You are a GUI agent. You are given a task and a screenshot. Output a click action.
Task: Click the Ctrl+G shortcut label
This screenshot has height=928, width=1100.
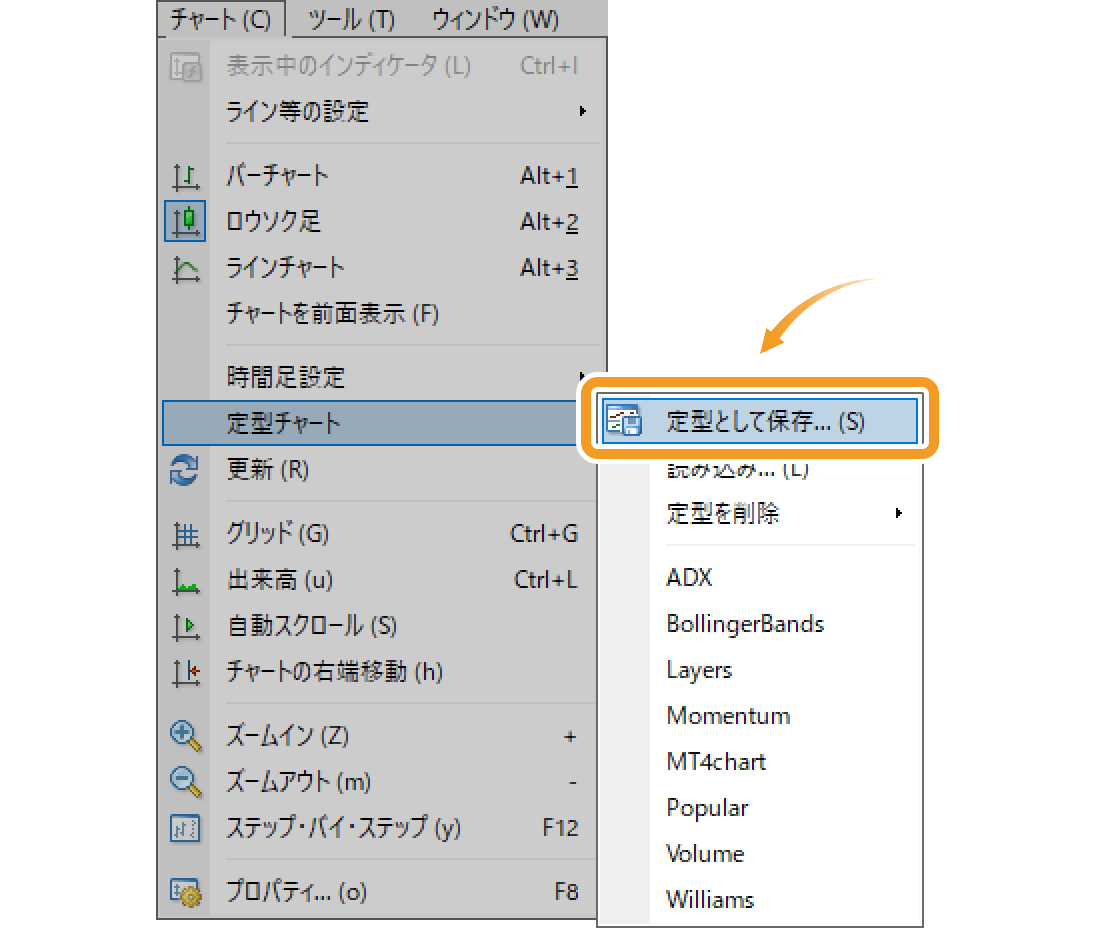[x=544, y=534]
